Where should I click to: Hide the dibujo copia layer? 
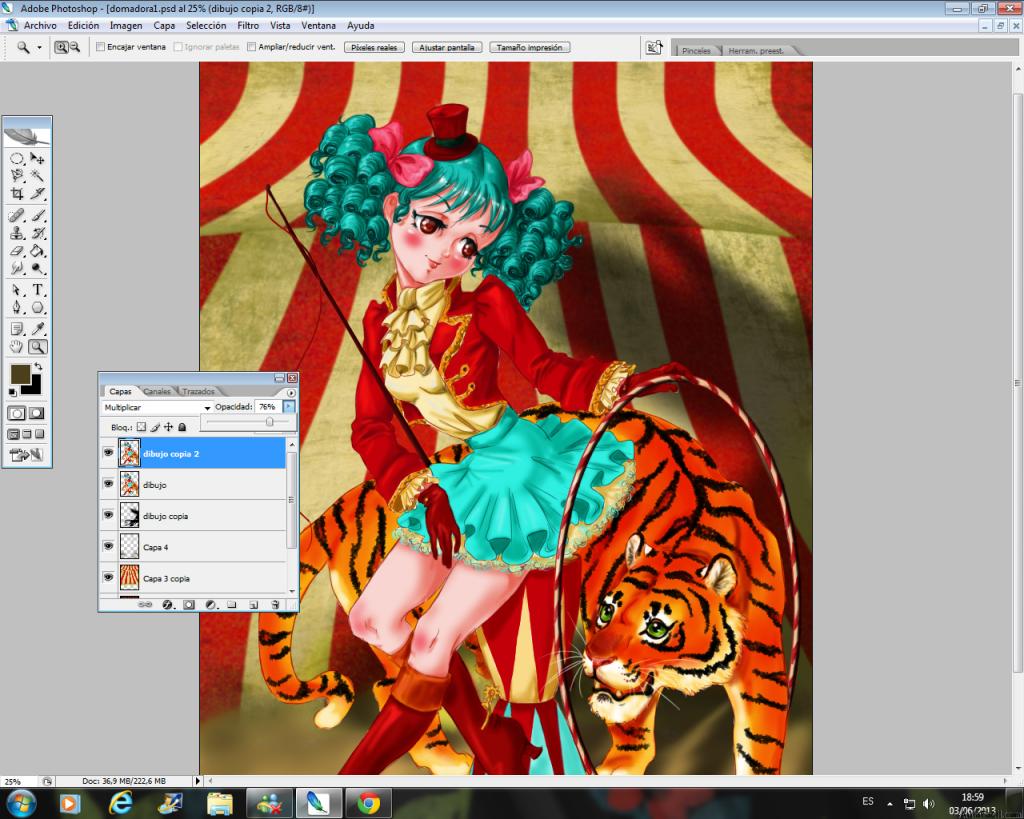pos(108,515)
